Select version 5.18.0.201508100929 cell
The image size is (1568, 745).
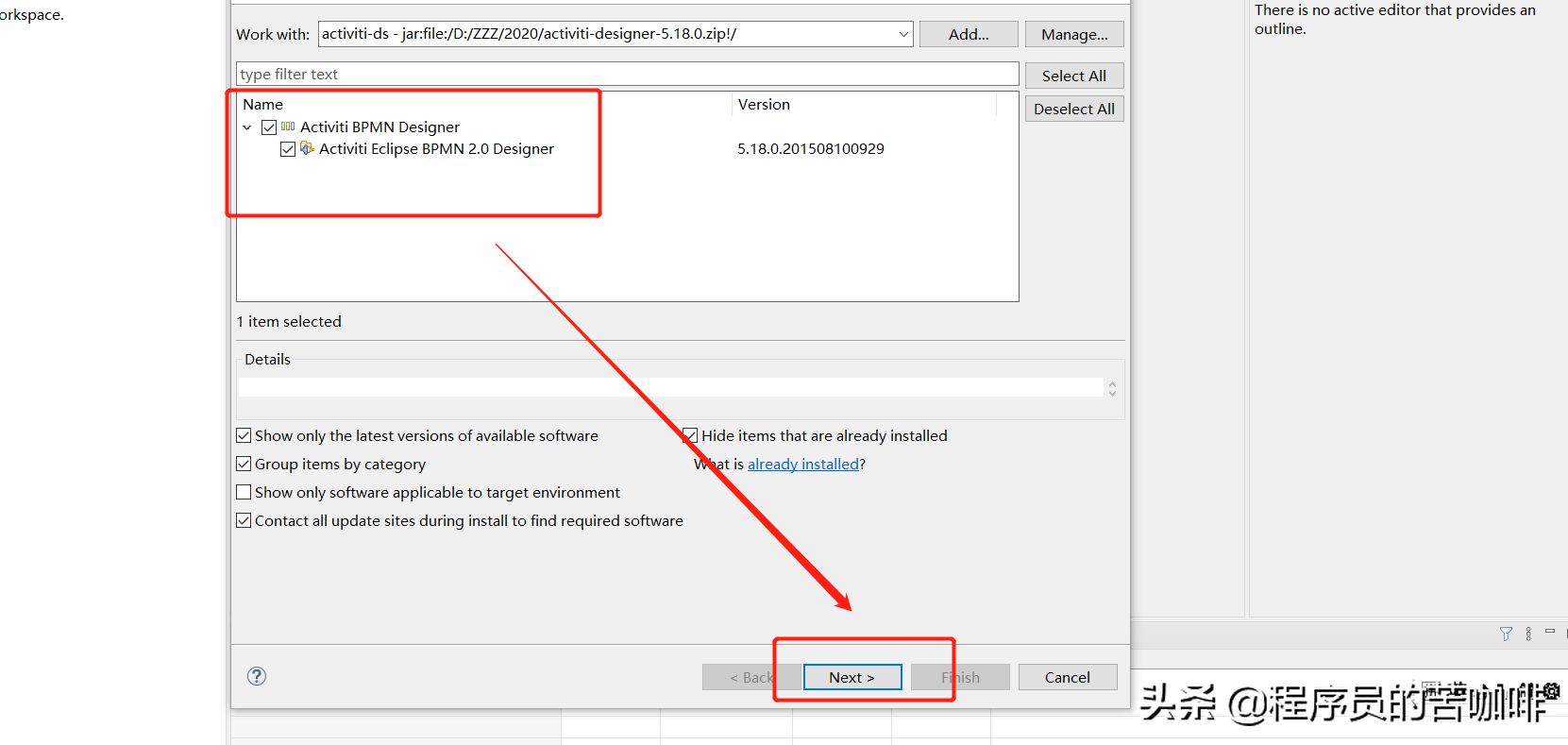point(811,149)
